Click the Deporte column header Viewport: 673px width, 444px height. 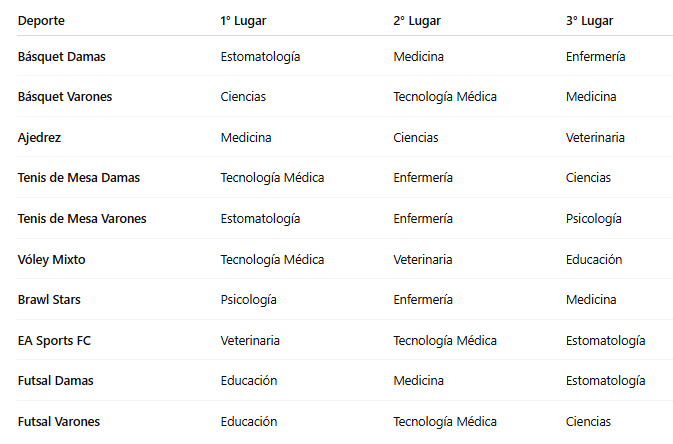click(41, 21)
